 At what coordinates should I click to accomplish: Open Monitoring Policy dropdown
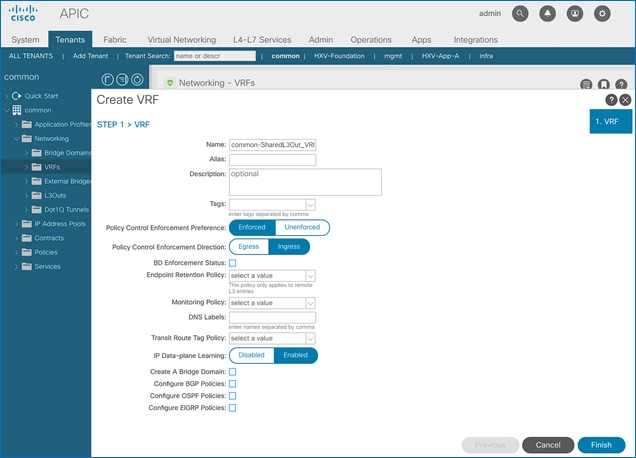(310, 303)
